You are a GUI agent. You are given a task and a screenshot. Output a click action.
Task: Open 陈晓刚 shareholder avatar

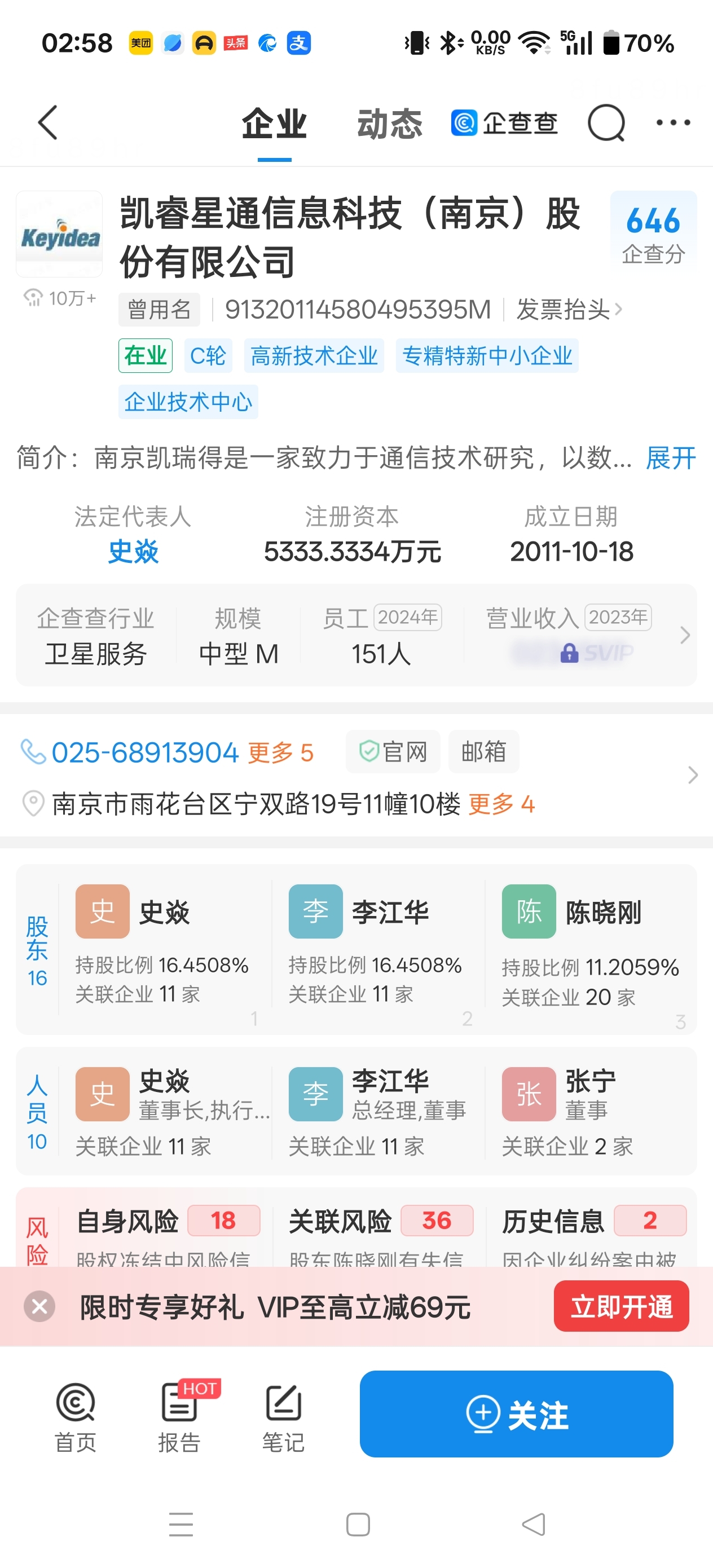529,911
